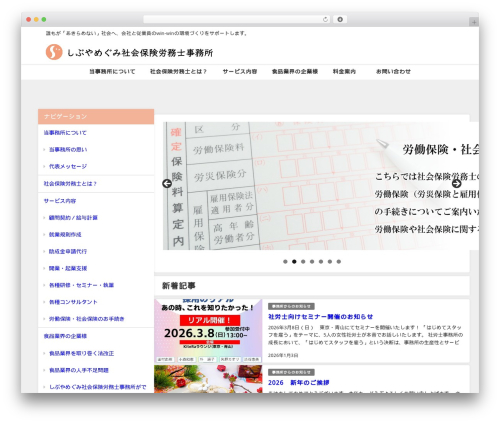Select the sixth slideshow dot
This screenshot has height=423, width=500.
[330, 262]
